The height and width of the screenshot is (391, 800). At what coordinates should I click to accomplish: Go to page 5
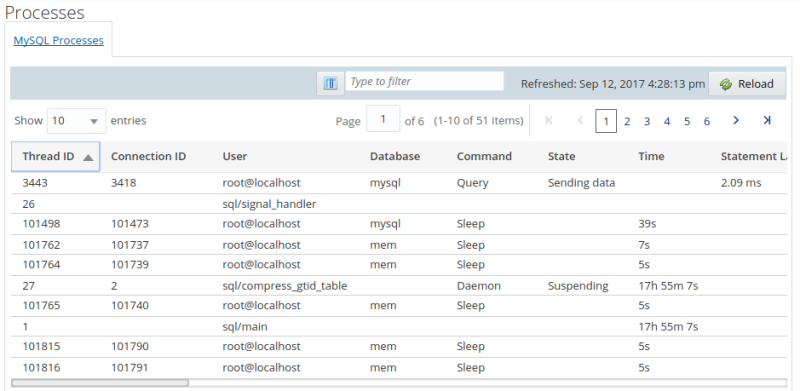click(687, 121)
